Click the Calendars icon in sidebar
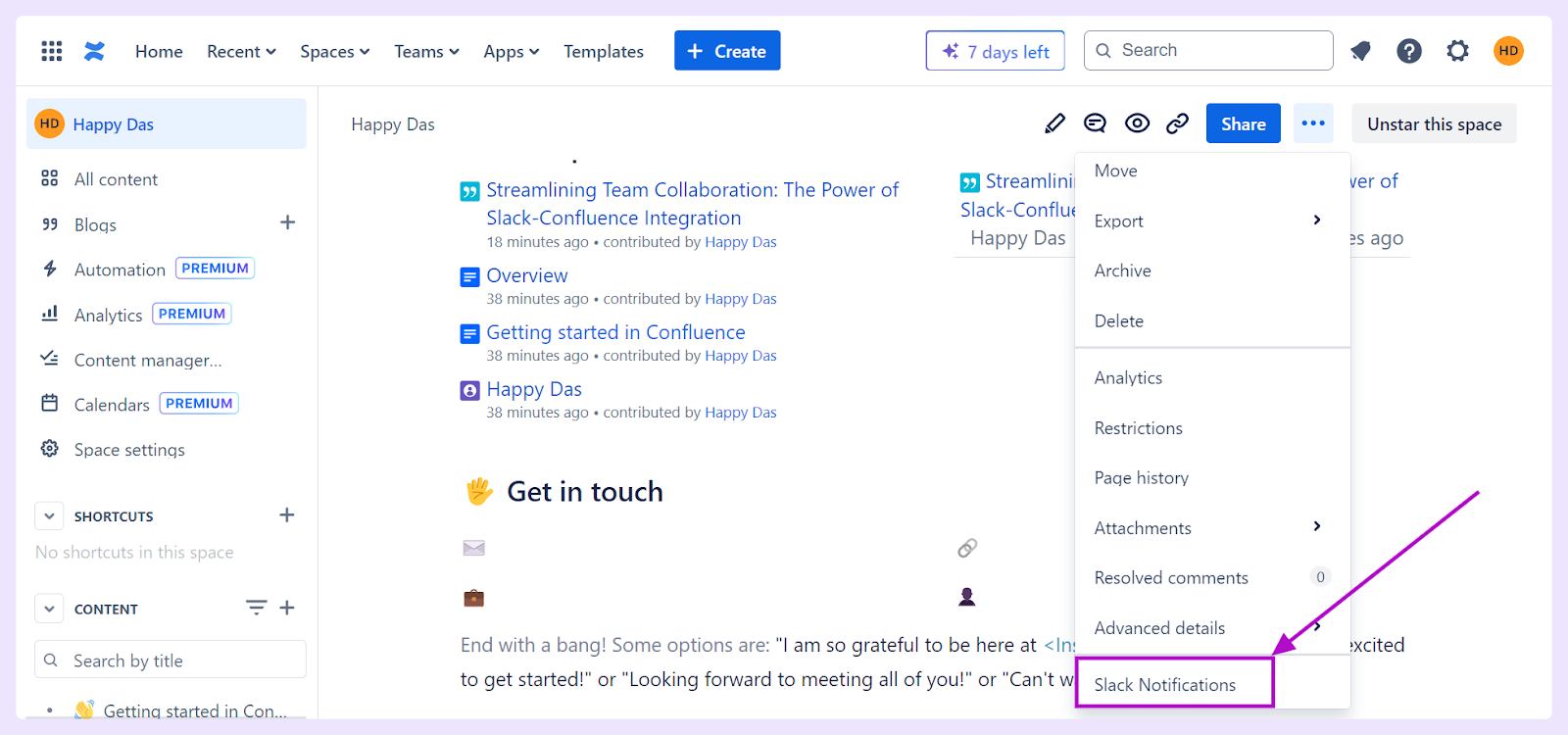The height and width of the screenshot is (735, 1568). [49, 403]
